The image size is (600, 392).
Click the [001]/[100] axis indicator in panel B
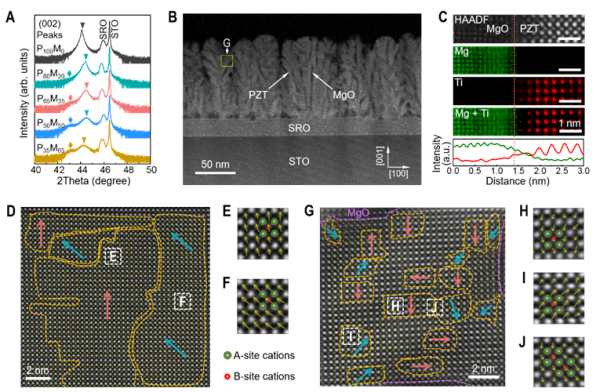click(393, 162)
